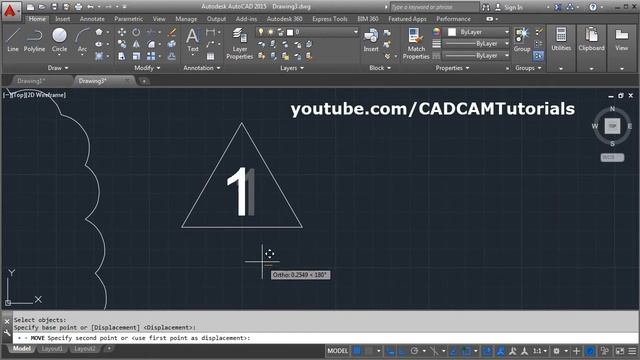
Task: Toggle polar tracking in status bar
Action: (415, 351)
